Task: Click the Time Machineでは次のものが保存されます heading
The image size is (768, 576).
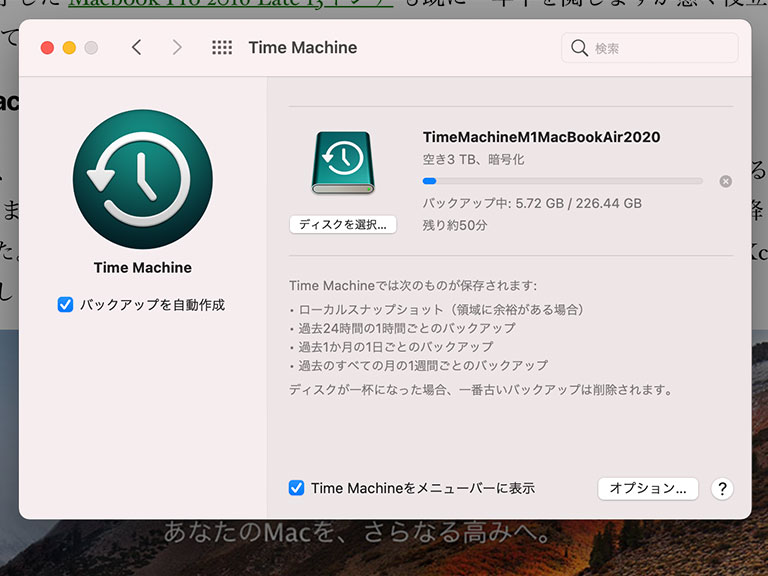Action: tap(413, 286)
